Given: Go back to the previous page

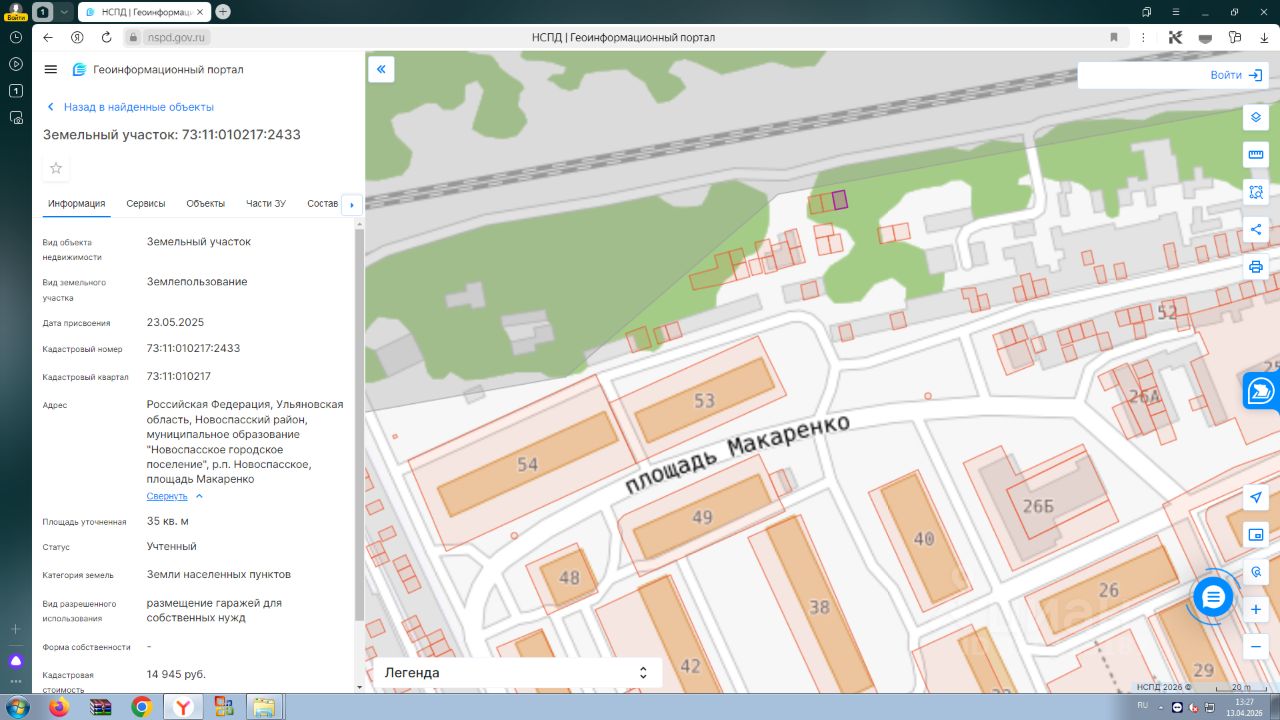Looking at the screenshot, I should tap(48, 37).
